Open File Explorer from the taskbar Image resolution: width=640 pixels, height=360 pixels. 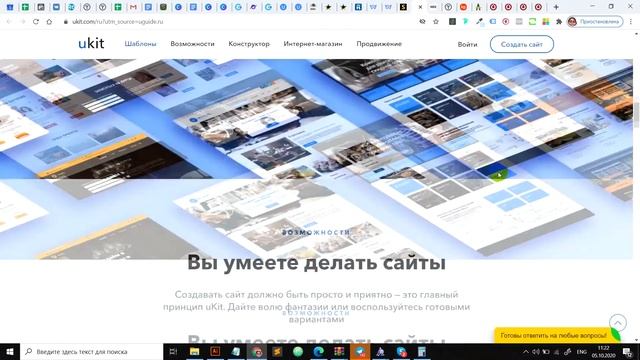[x=194, y=351]
